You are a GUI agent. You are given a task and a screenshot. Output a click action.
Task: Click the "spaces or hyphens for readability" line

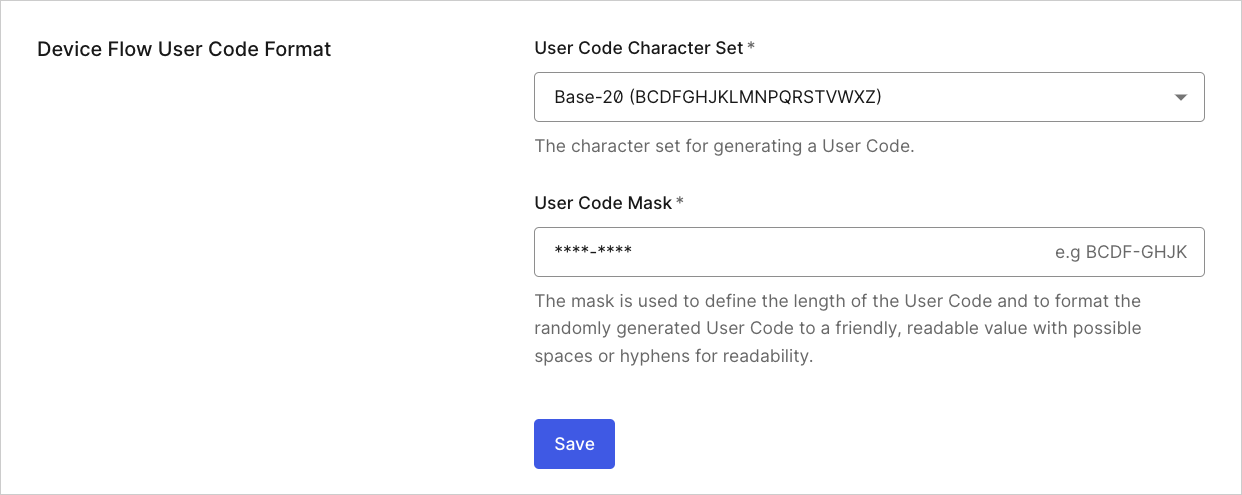674,356
